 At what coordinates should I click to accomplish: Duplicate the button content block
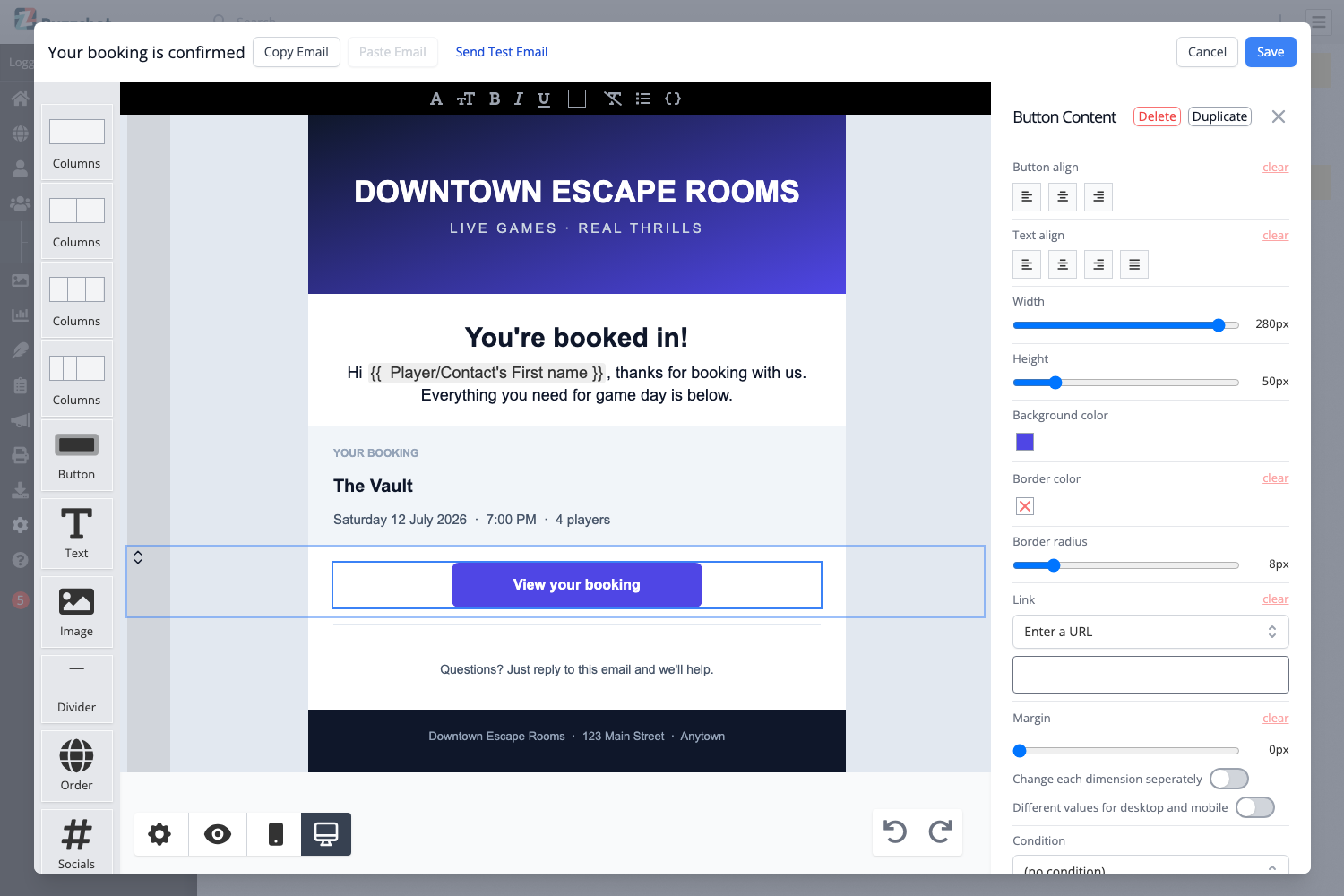[1219, 116]
